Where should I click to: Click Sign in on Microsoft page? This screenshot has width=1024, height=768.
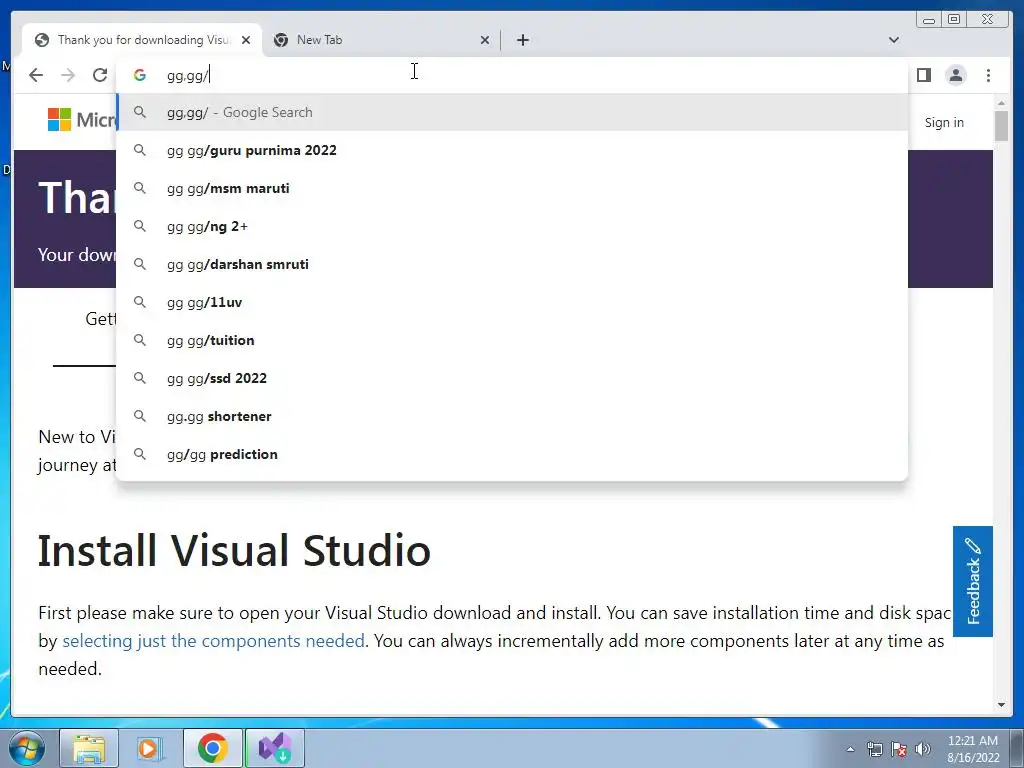[x=944, y=122]
